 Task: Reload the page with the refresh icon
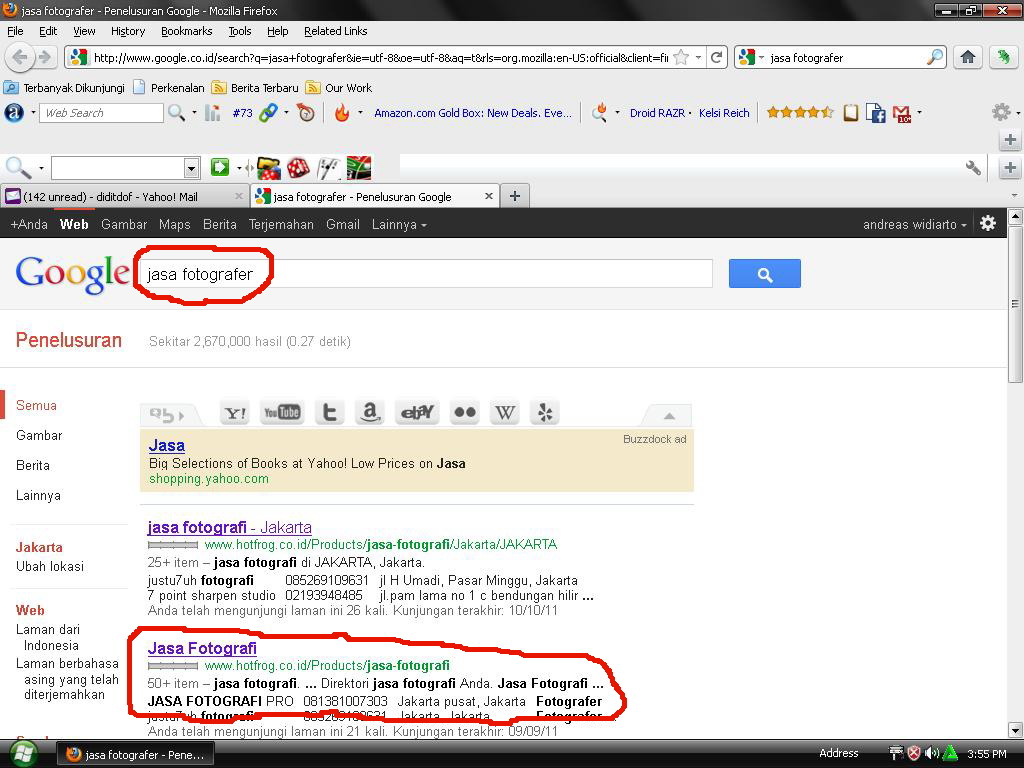[716, 57]
